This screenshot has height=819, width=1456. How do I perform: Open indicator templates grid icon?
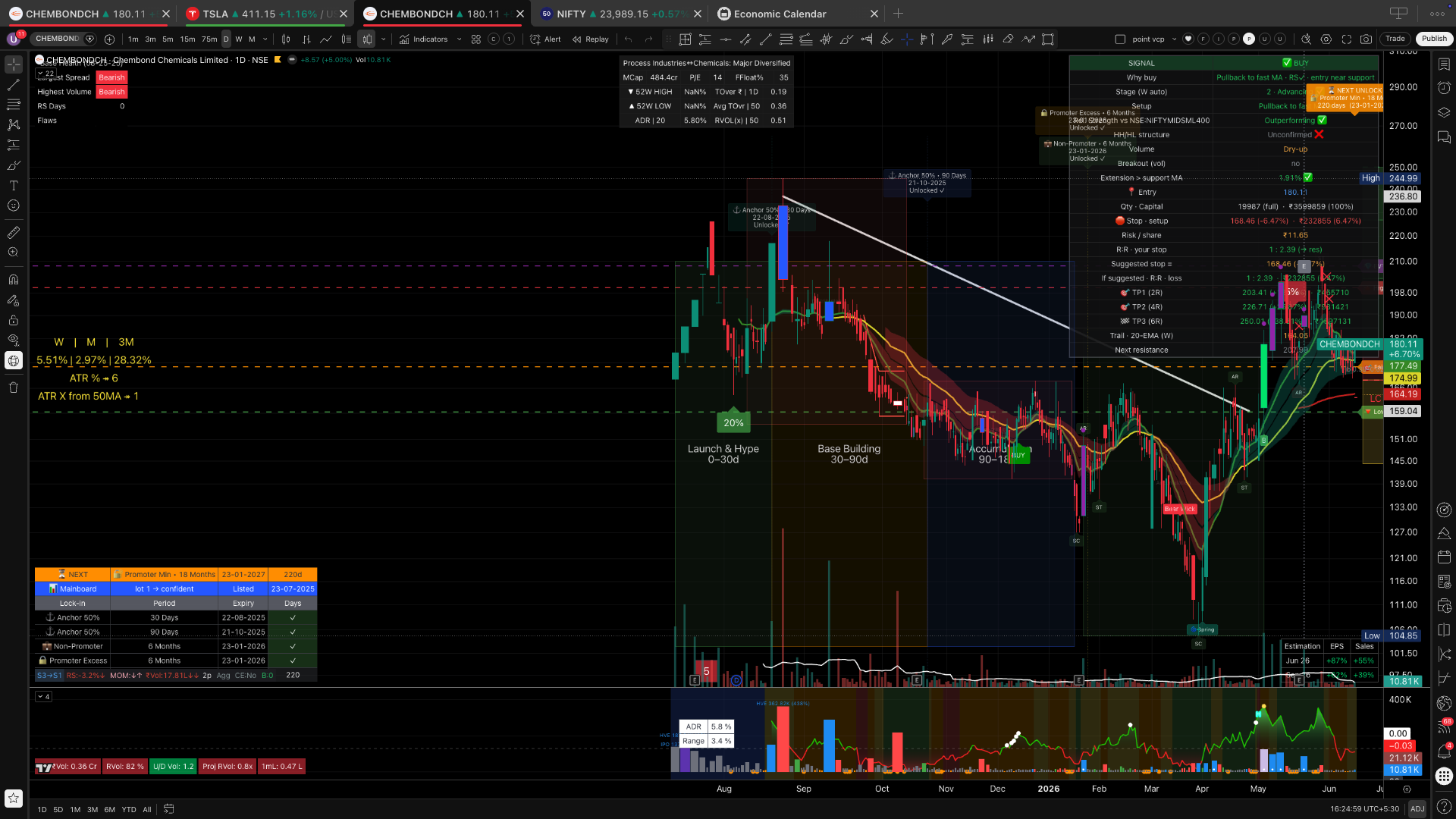pos(476,39)
